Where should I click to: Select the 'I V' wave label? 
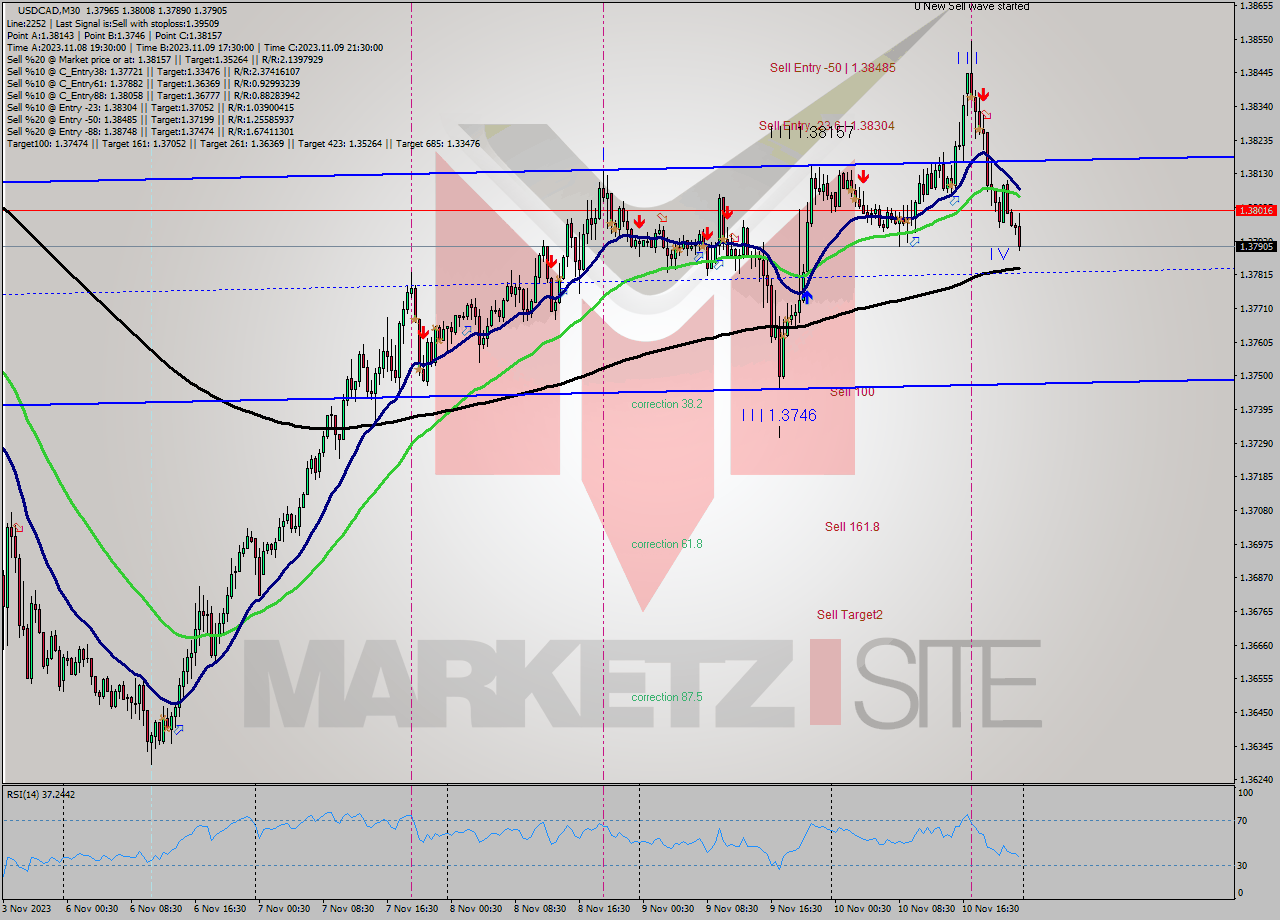point(999,254)
